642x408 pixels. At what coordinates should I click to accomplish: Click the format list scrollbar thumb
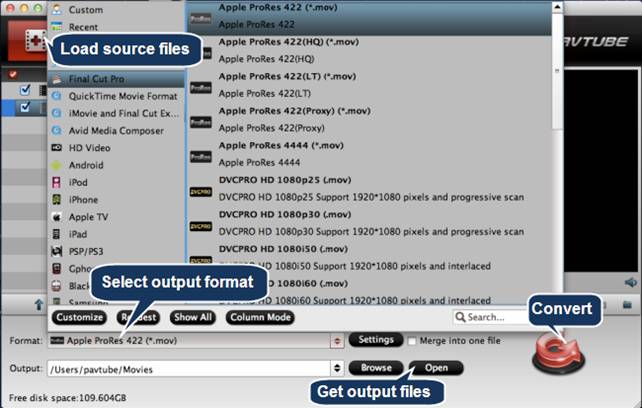[557, 70]
